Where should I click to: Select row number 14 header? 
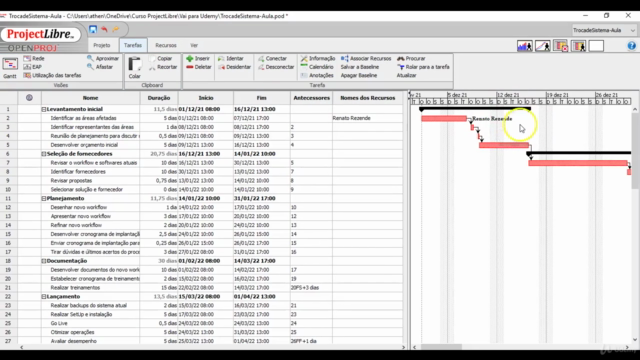[8, 225]
